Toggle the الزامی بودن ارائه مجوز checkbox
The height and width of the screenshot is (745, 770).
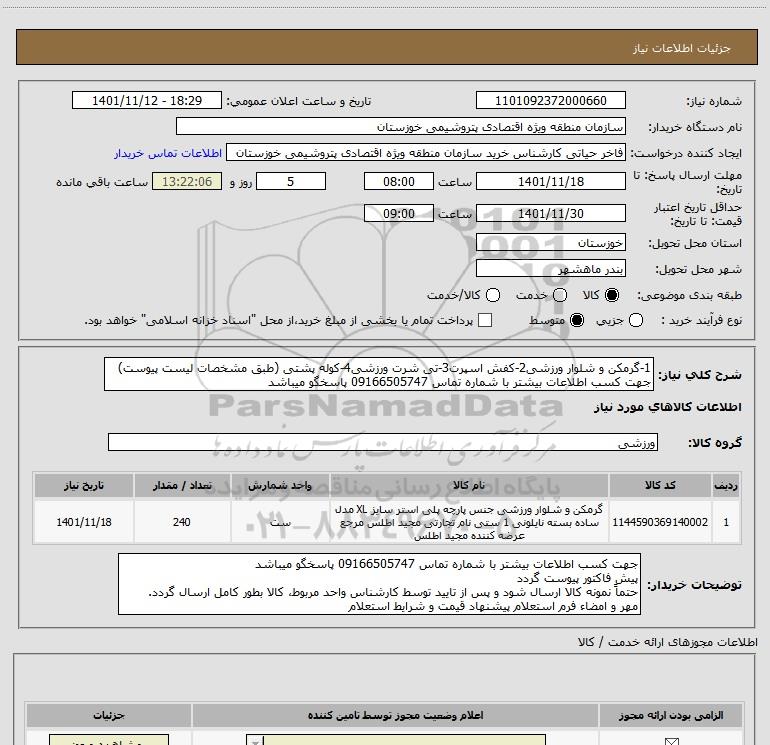(671, 741)
